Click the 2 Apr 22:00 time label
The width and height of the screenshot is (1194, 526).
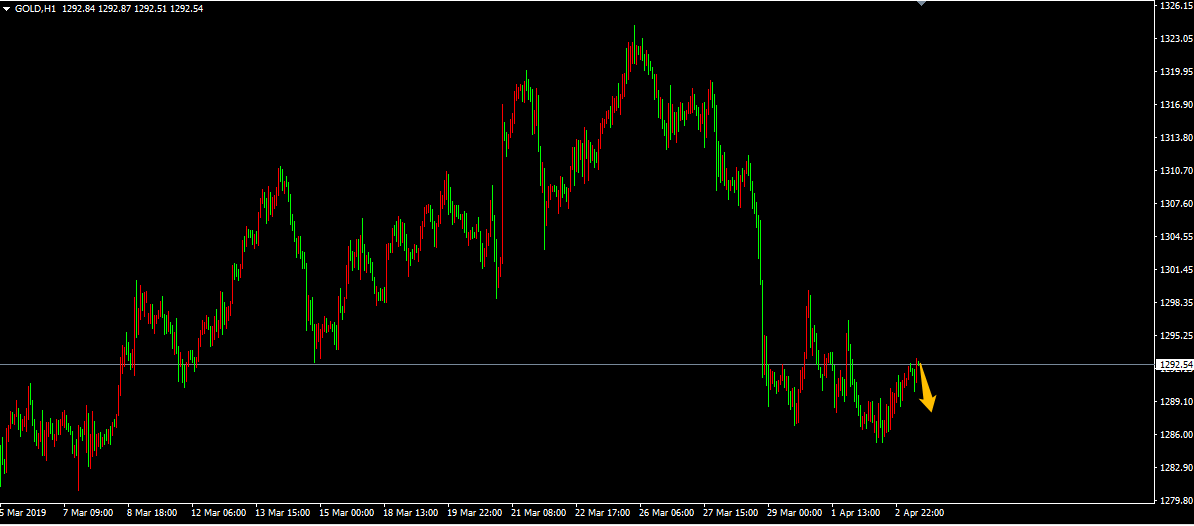[919, 513]
